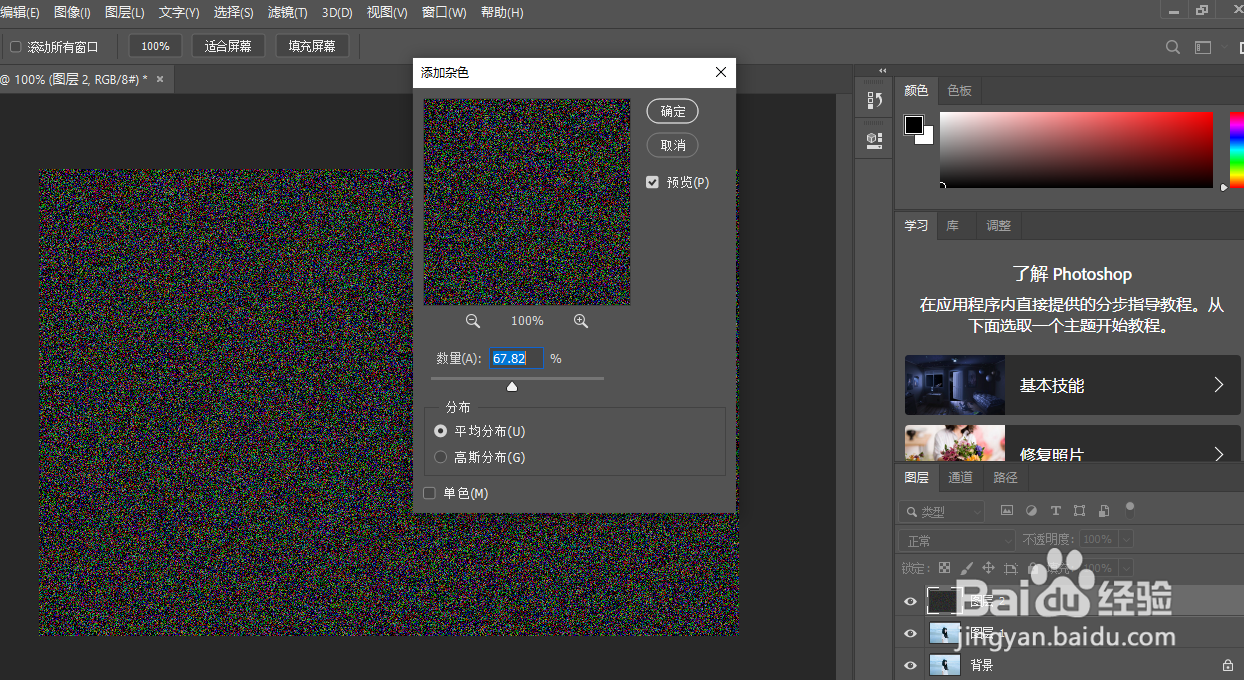The image size is (1244, 680).
Task: Click the background white color swatch
Action: click(x=927, y=137)
